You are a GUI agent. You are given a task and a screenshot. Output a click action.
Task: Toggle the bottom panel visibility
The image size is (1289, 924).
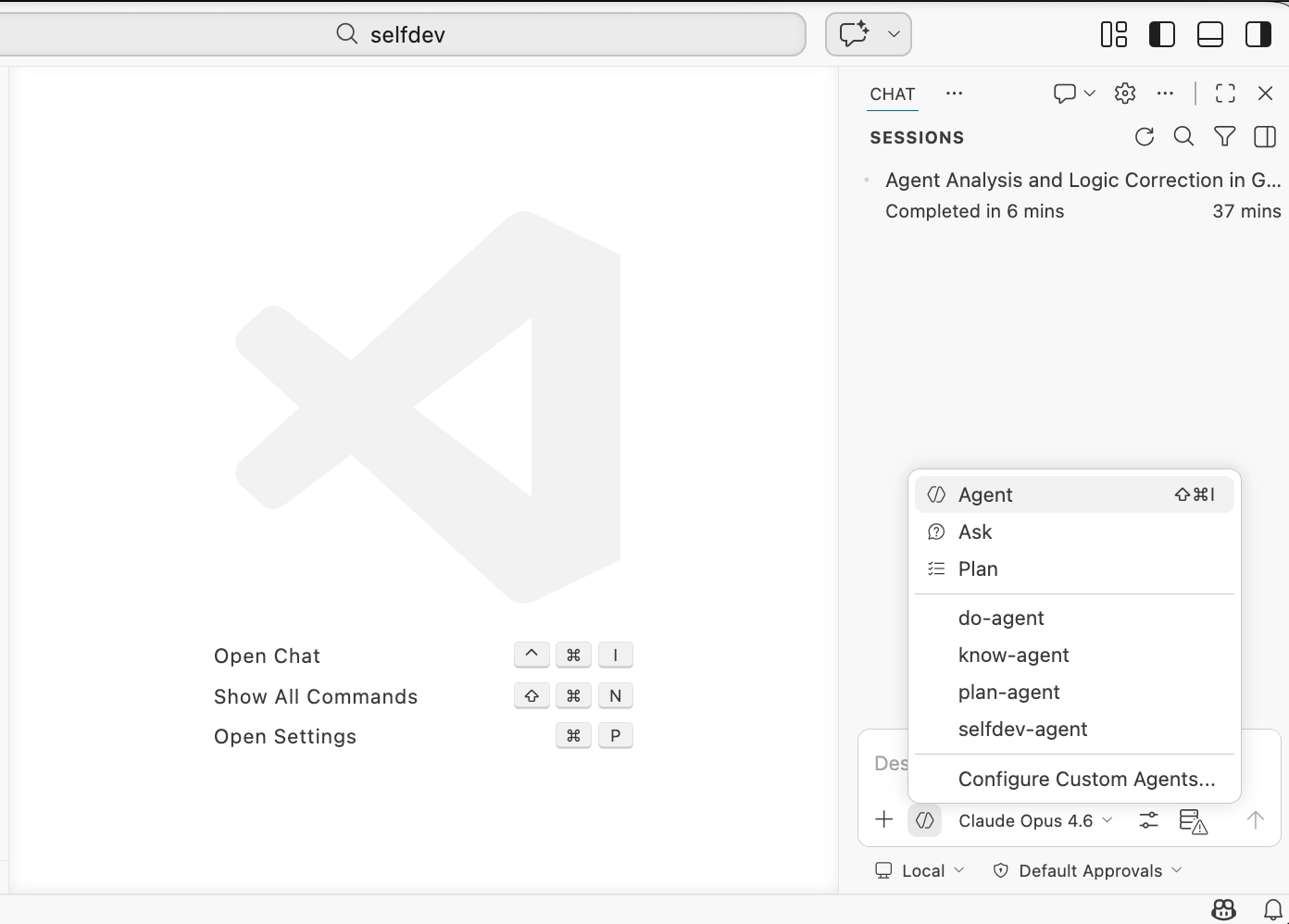click(x=1209, y=33)
